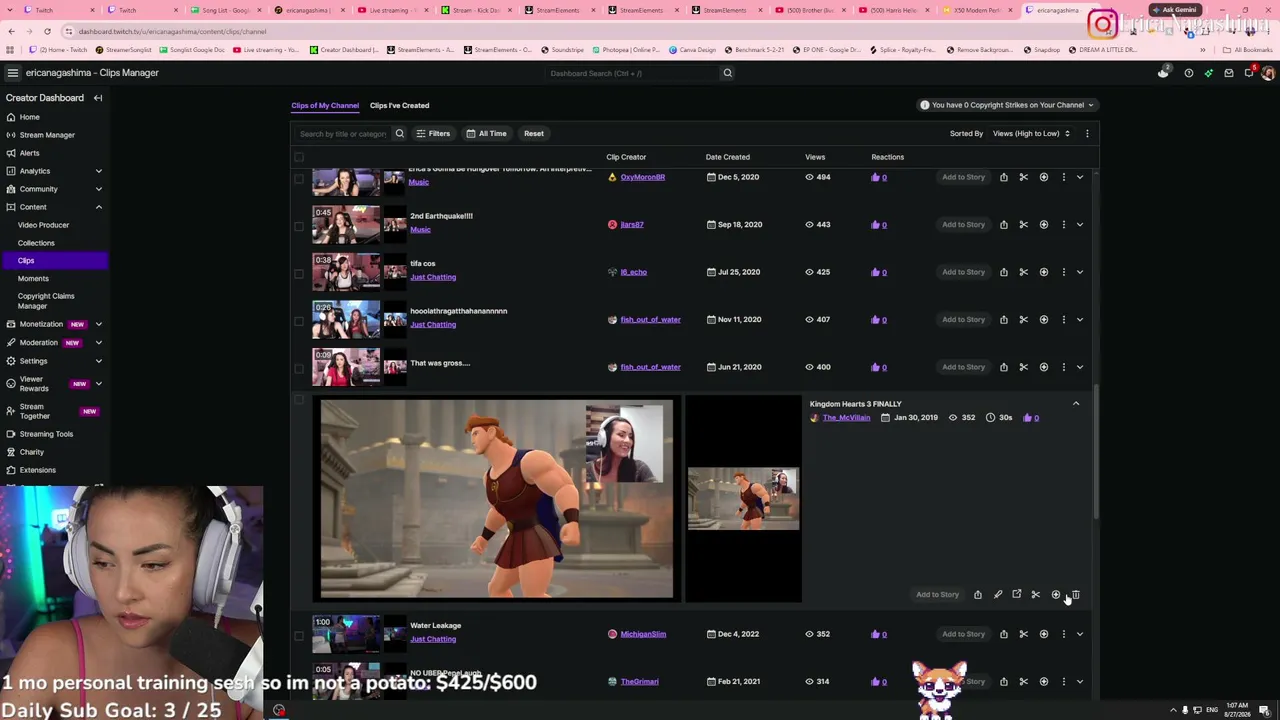Reload the browser page
This screenshot has height=720, width=1280.
point(46,31)
